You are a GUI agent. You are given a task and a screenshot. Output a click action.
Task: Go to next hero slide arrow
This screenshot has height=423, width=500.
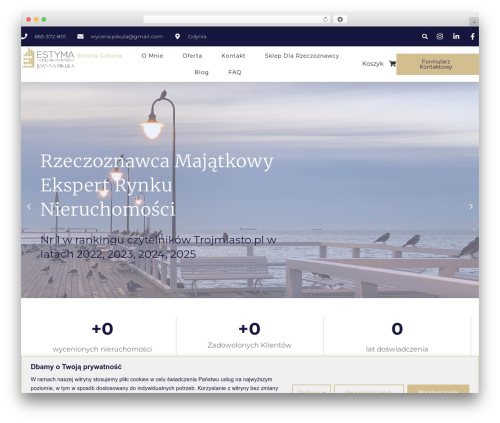[x=471, y=206]
